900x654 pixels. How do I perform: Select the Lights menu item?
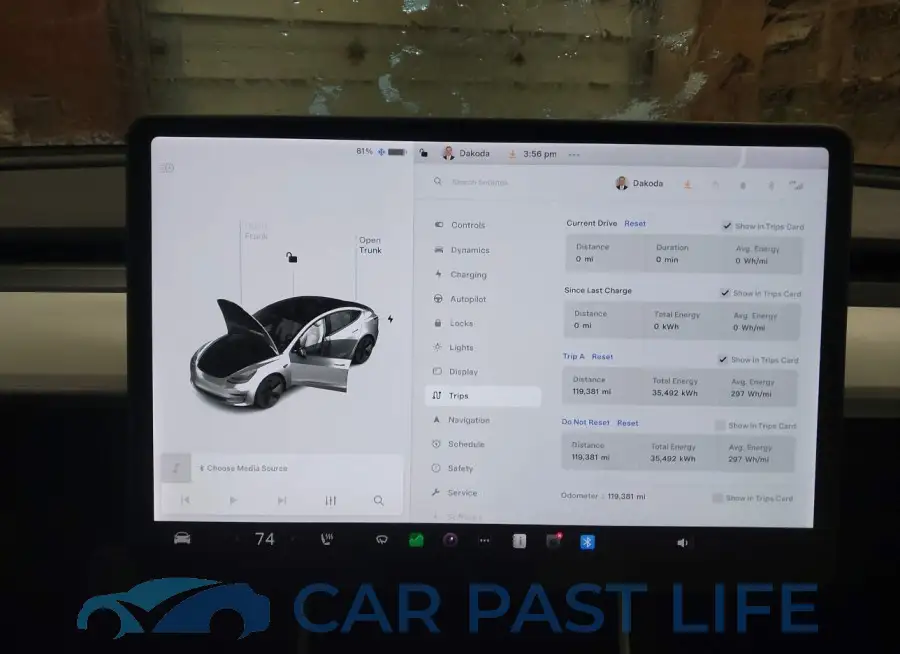tap(453, 347)
